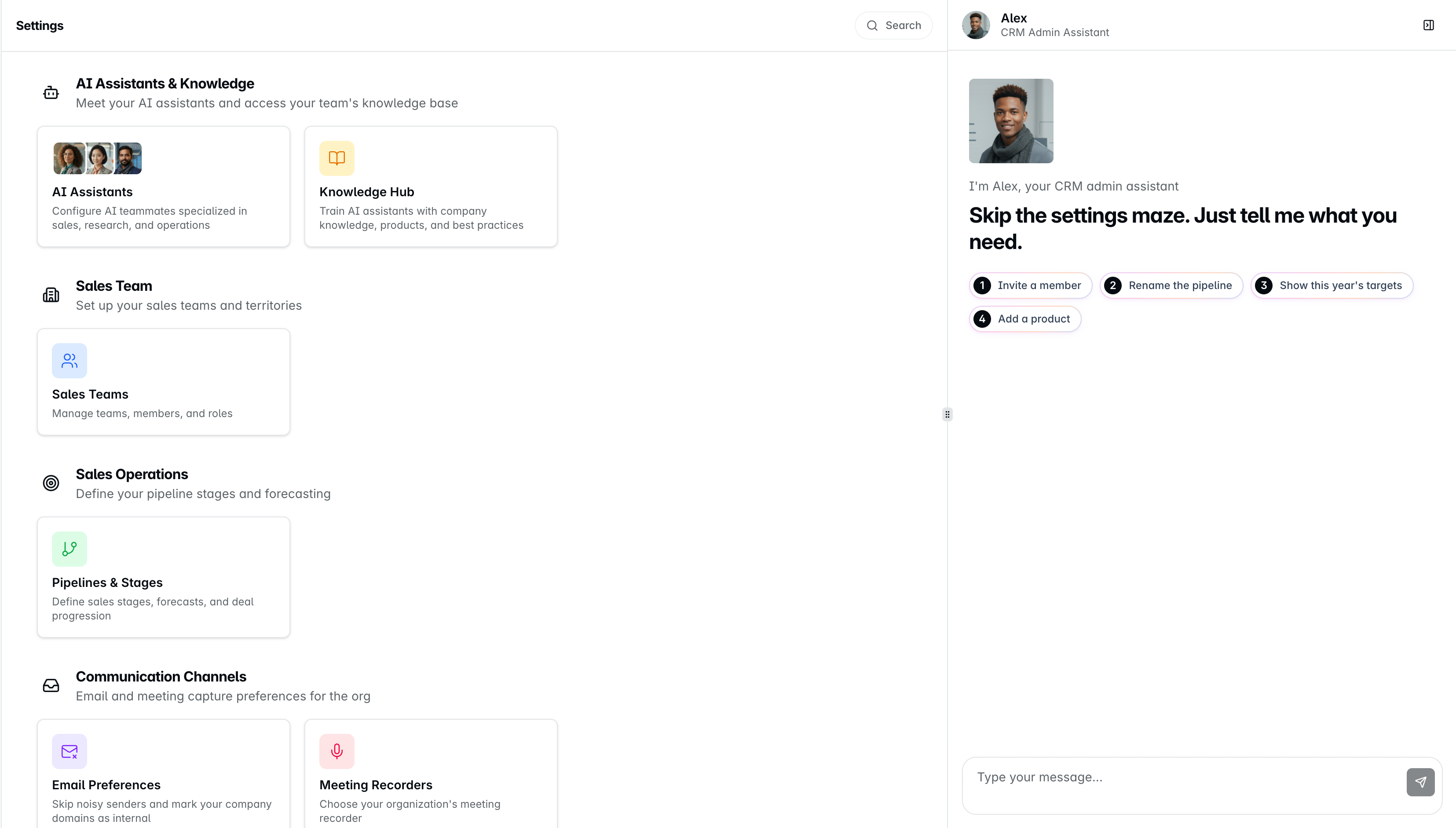Choose the Invite a member suggestion

point(1030,286)
